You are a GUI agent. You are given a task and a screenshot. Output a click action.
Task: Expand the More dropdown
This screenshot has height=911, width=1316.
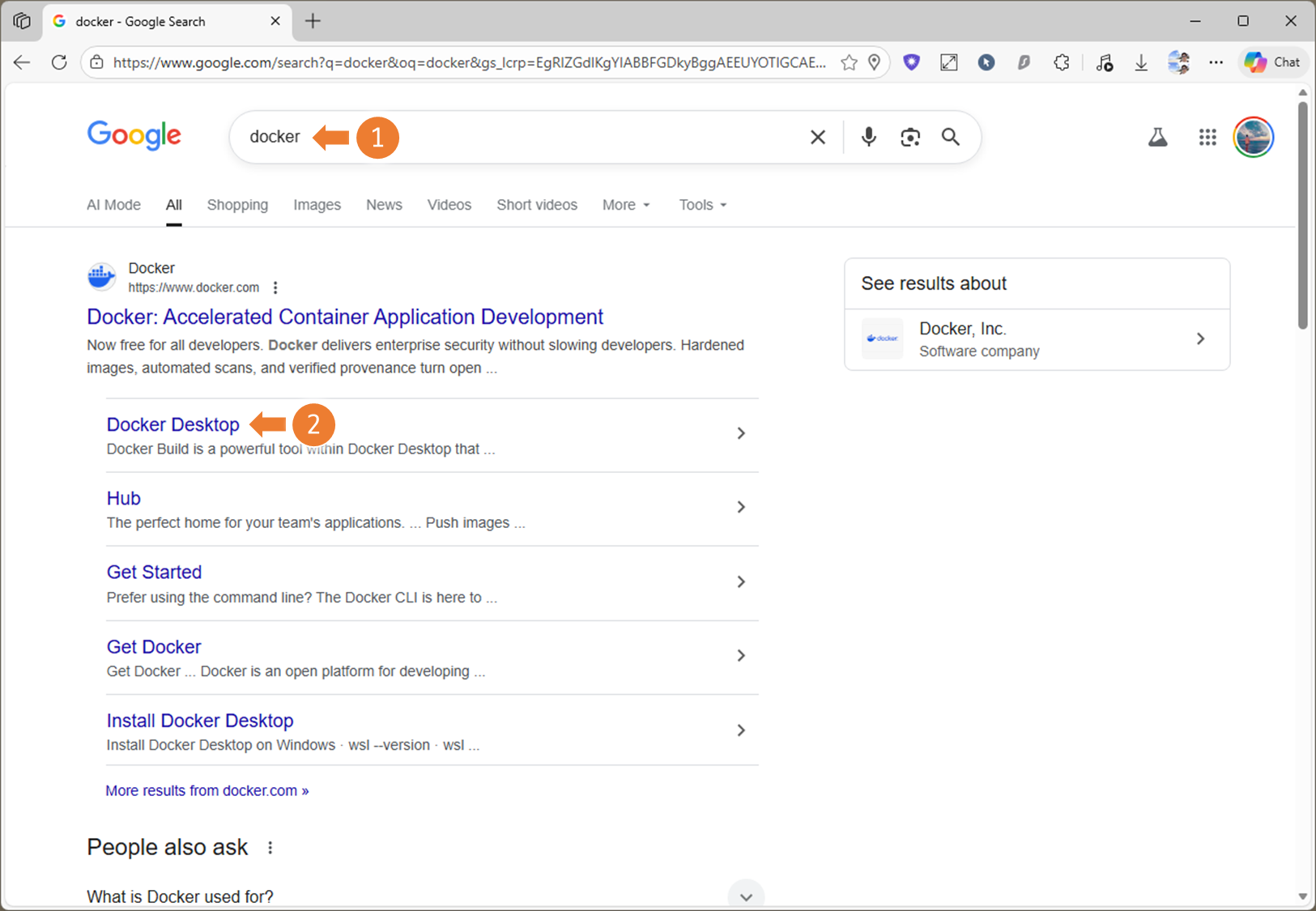(626, 205)
